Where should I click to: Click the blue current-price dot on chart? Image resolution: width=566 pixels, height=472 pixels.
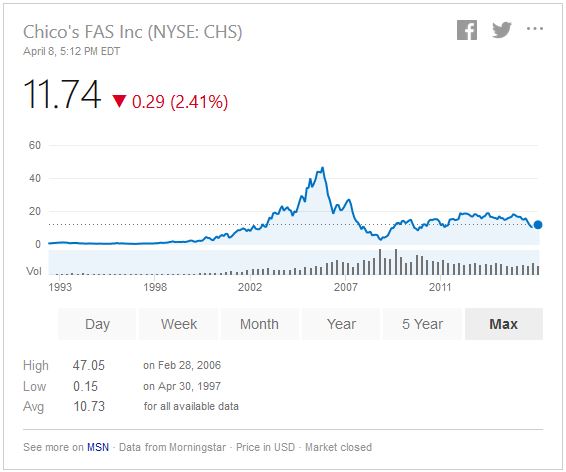(x=537, y=225)
